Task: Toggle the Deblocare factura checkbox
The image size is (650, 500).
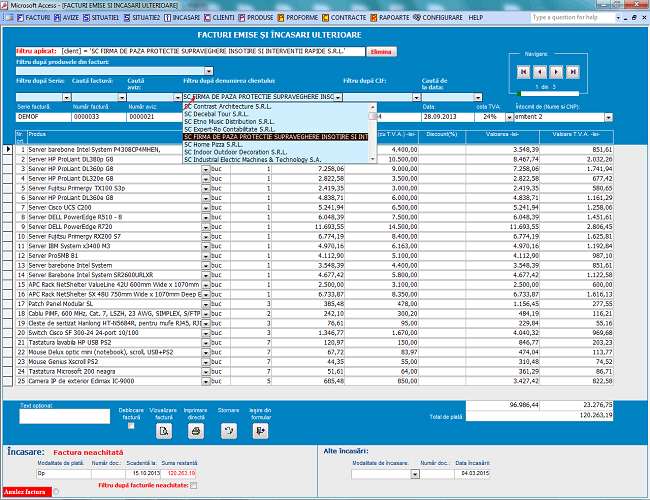Action: point(131,426)
